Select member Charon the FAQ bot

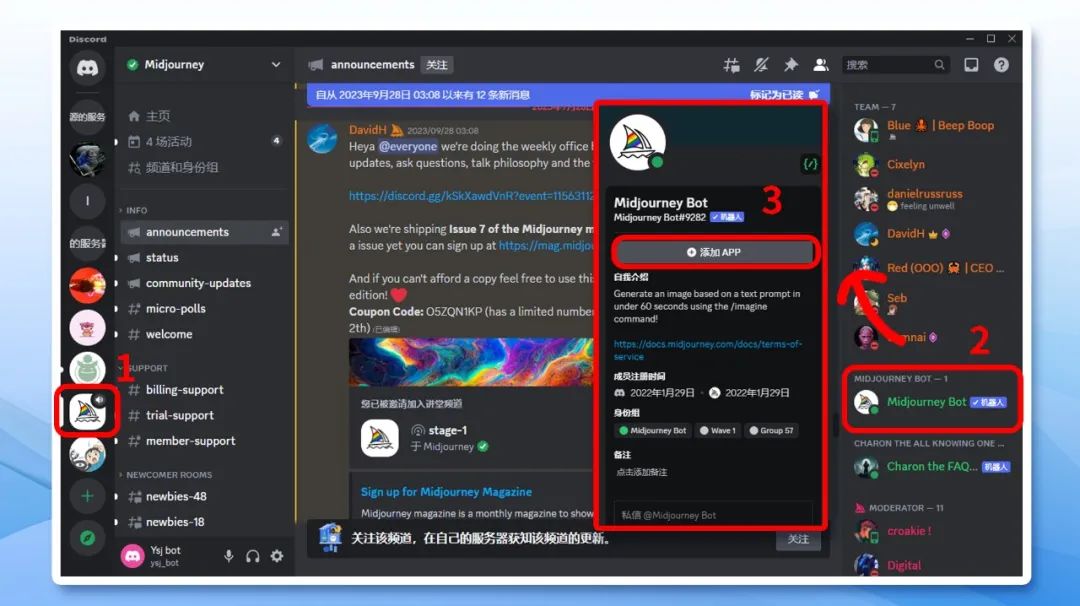coord(932,467)
